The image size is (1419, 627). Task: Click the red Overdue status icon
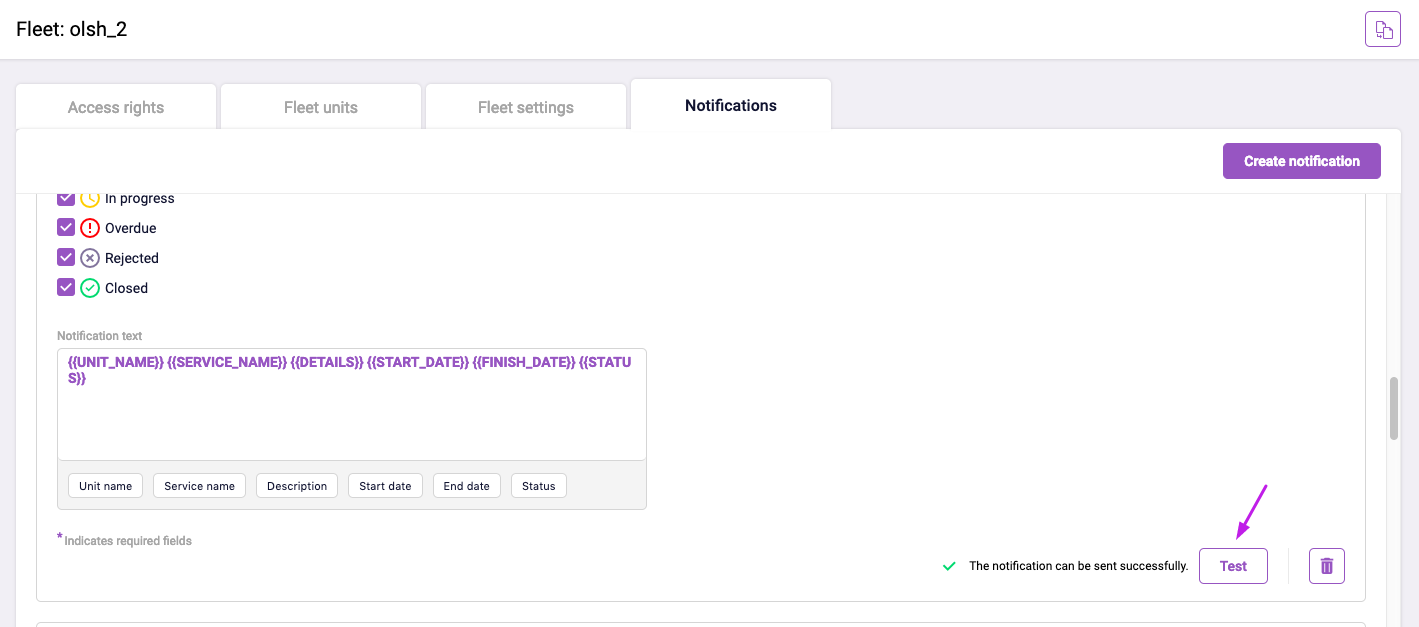pyautogui.click(x=90, y=228)
